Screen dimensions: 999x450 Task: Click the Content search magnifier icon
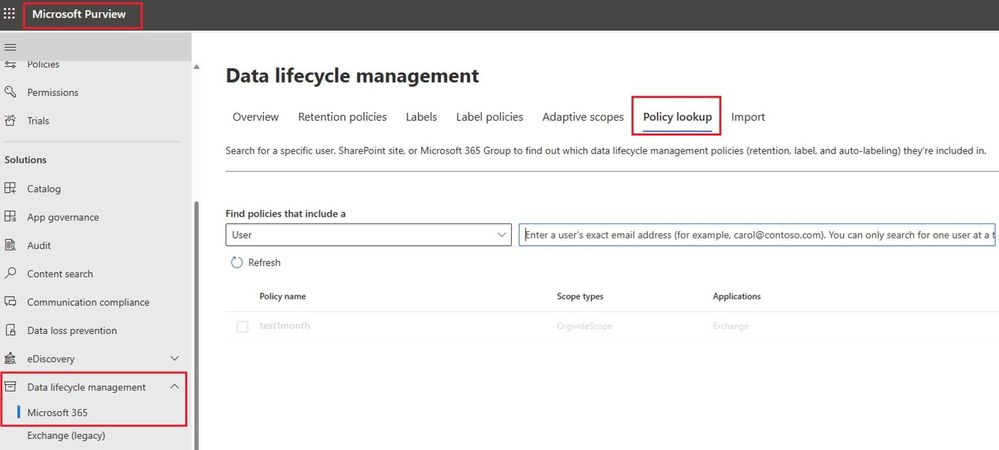pos(11,273)
